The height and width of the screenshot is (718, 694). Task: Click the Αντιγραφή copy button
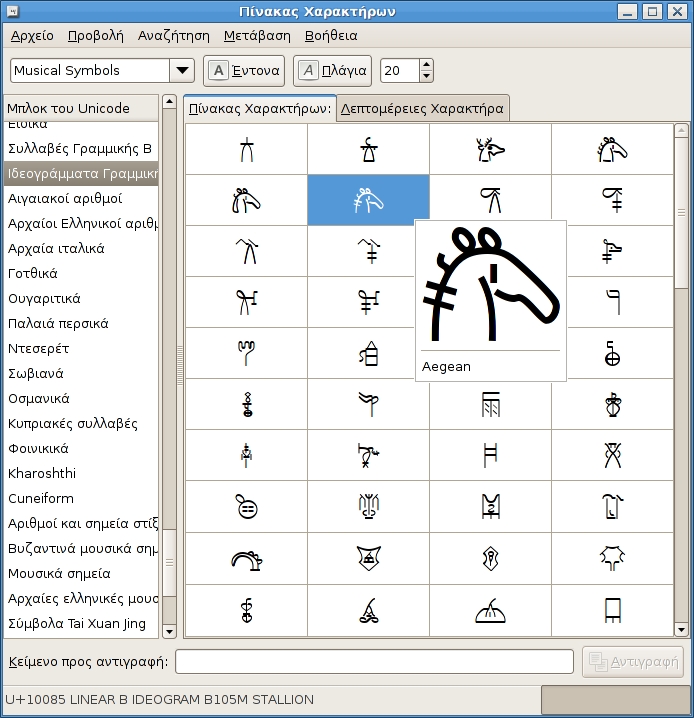(x=633, y=662)
